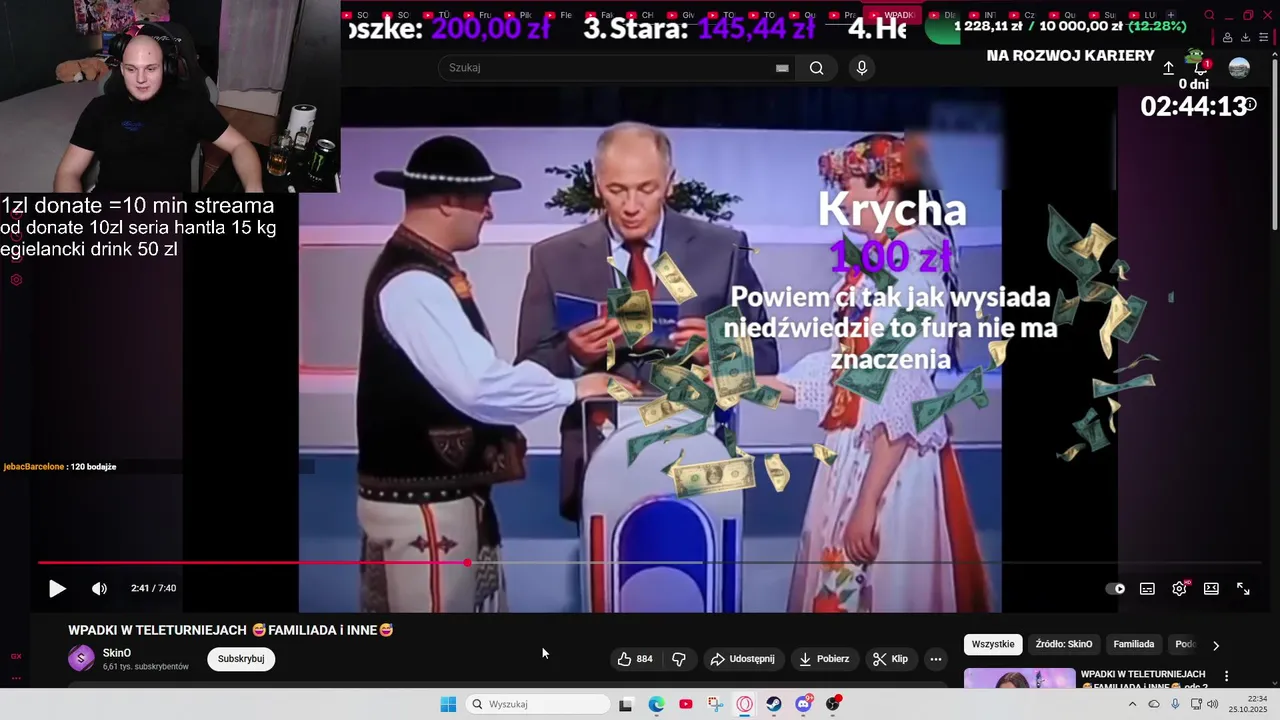Viewport: 1280px width, 720px height.
Task: Open Discord from the taskbar
Action: tap(803, 704)
